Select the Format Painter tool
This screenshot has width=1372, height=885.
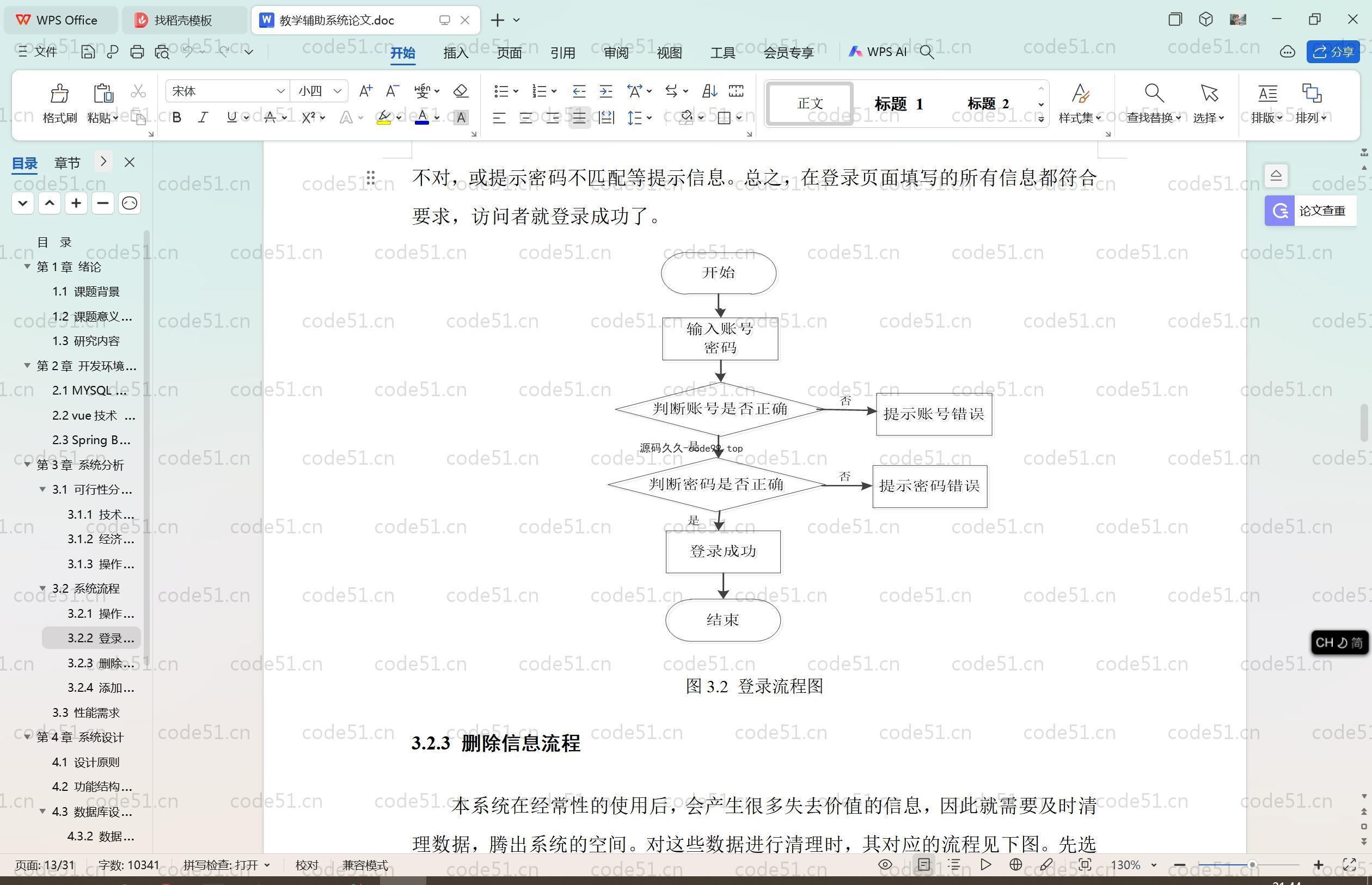[60, 103]
